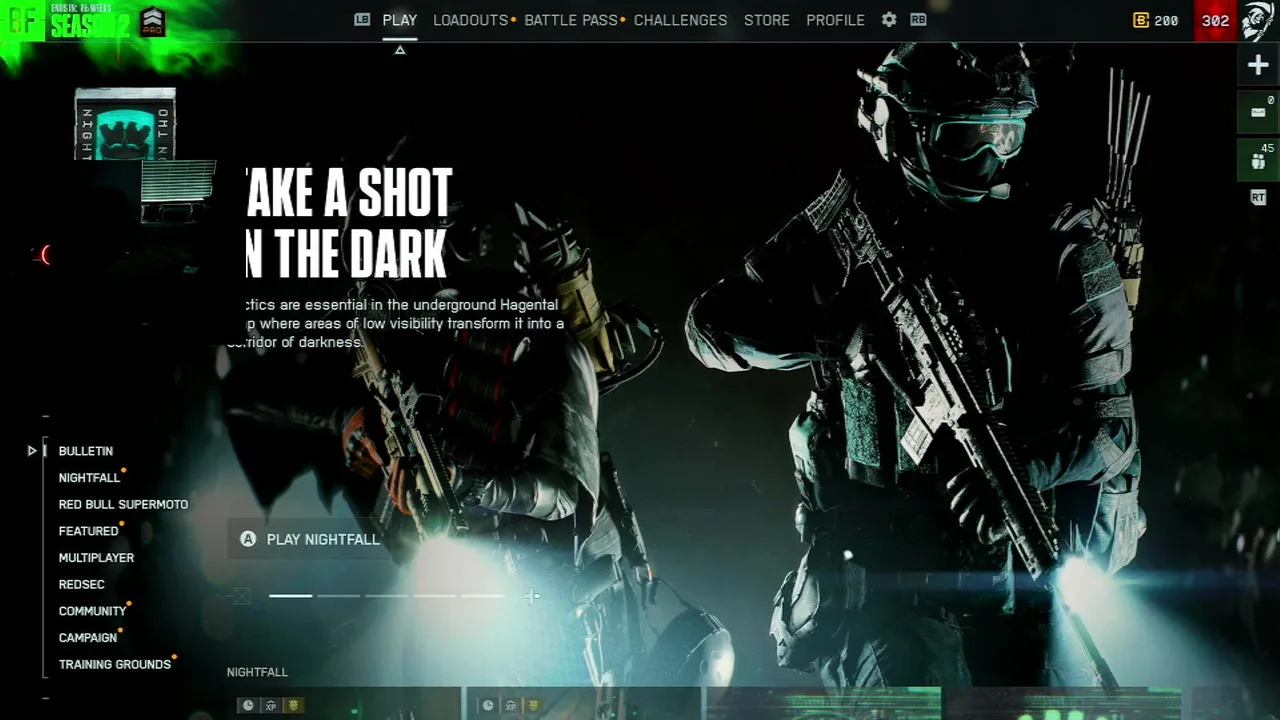Click the LB bumper icon beside PLAY
The width and height of the screenshot is (1280, 720).
point(362,20)
